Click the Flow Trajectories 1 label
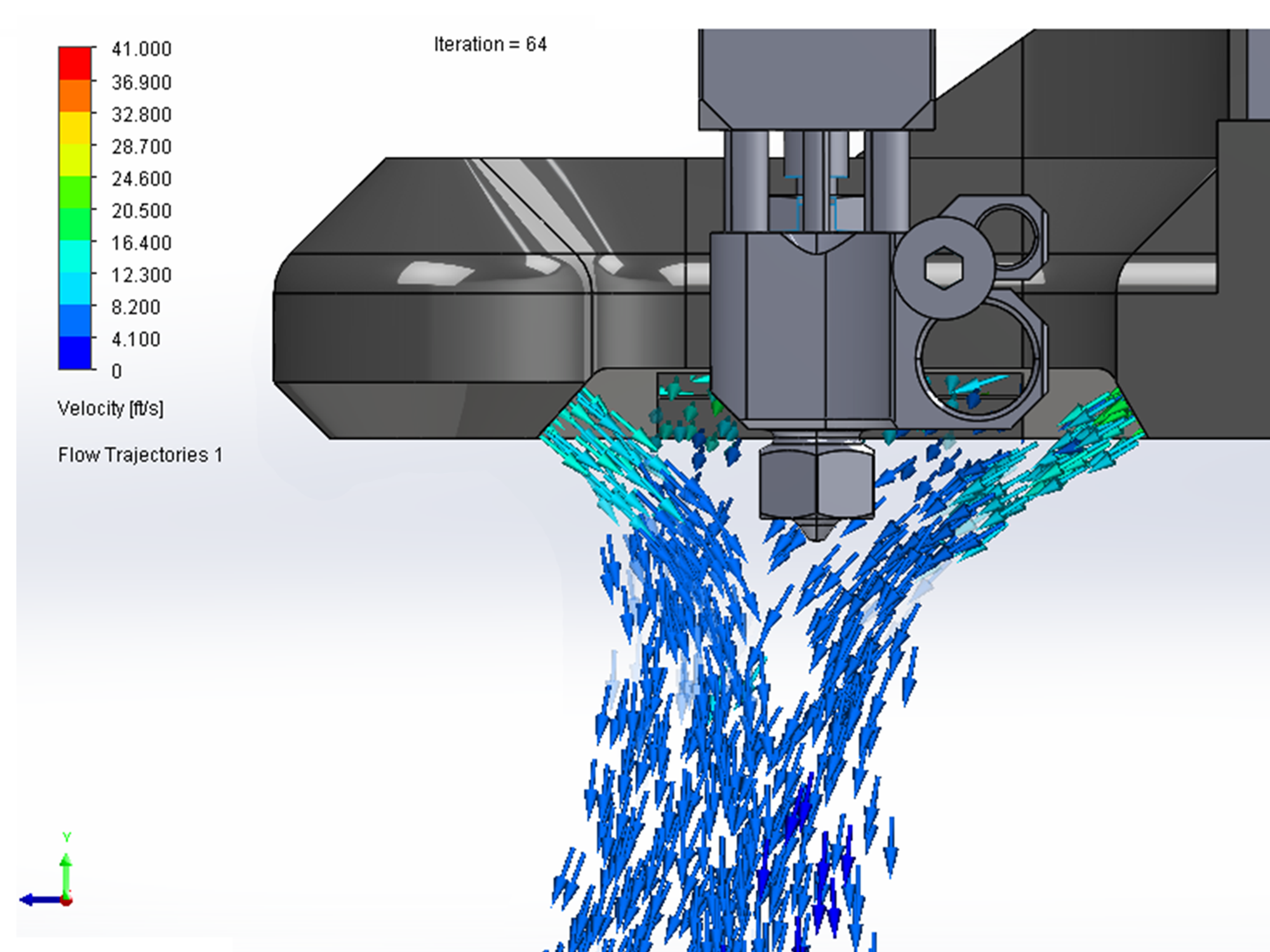 point(140,455)
